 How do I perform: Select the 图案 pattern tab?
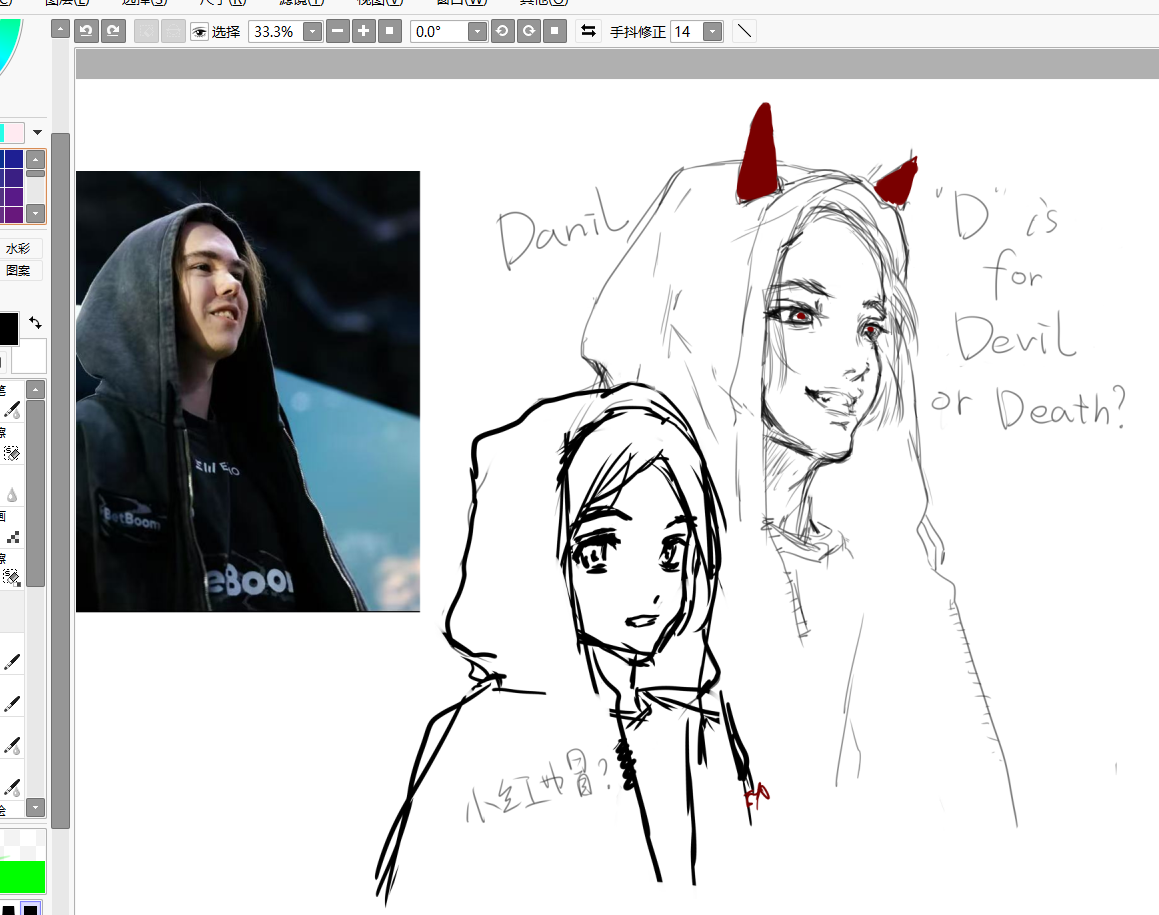click(18, 270)
